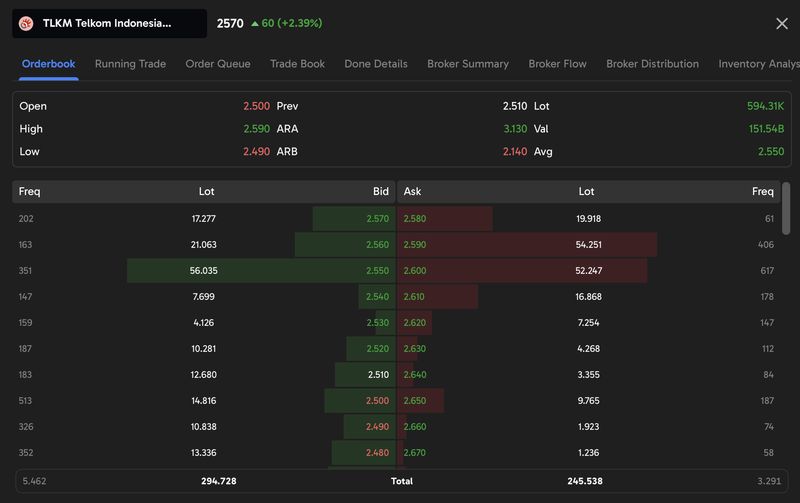Click ask frequency 406
The width and height of the screenshot is (800, 503).
point(766,244)
